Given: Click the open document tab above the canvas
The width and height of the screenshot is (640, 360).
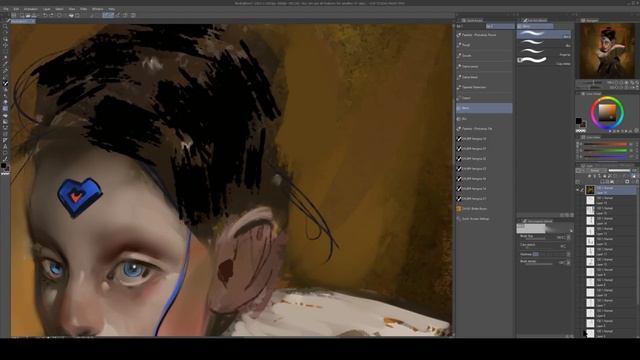Looking at the screenshot, I should pos(22,21).
